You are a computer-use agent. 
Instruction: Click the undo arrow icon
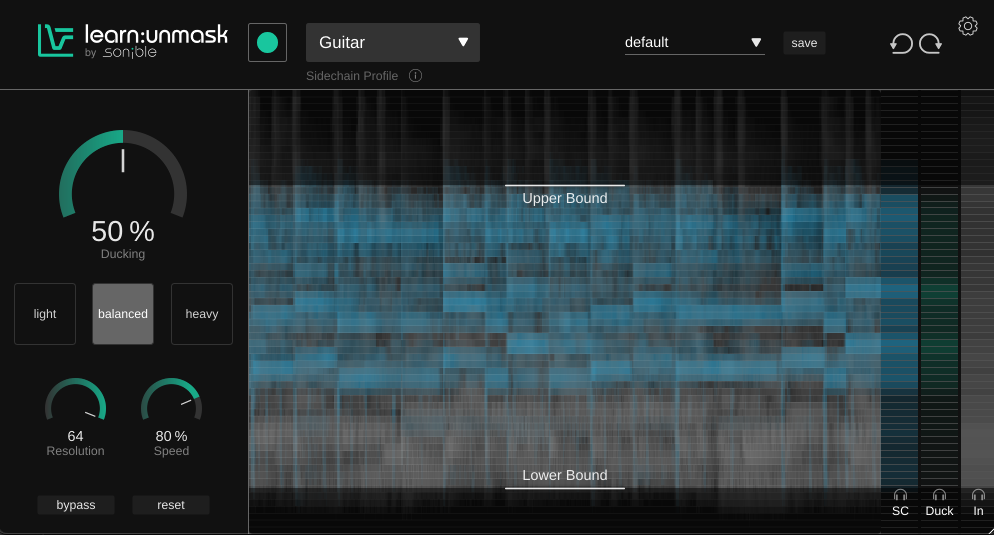[901, 43]
